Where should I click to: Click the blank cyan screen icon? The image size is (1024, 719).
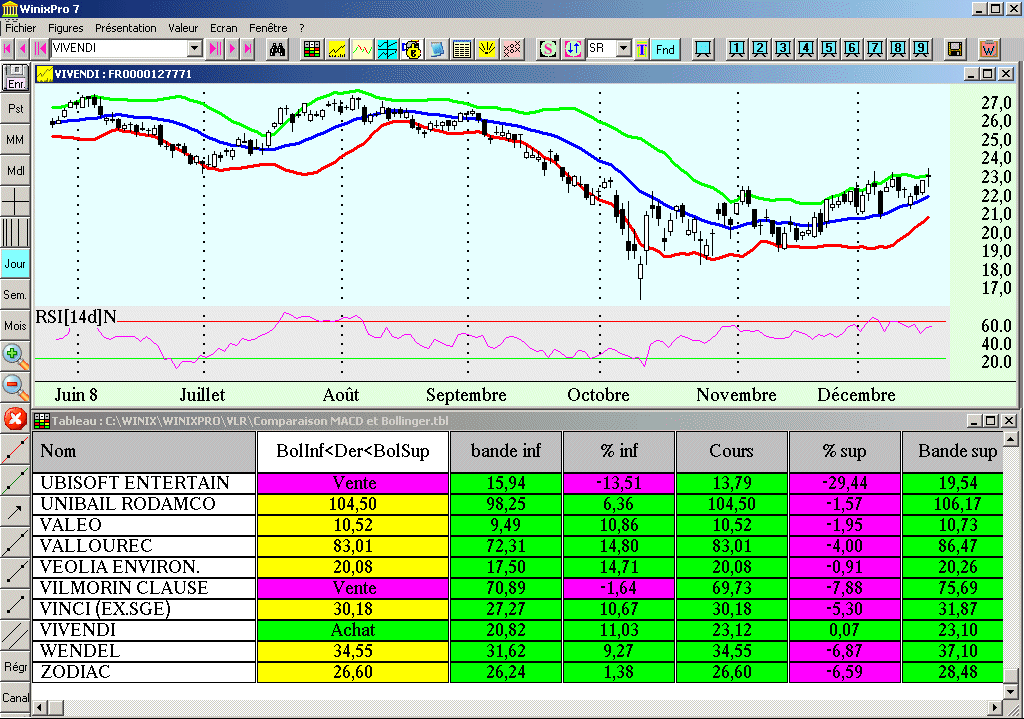703,49
